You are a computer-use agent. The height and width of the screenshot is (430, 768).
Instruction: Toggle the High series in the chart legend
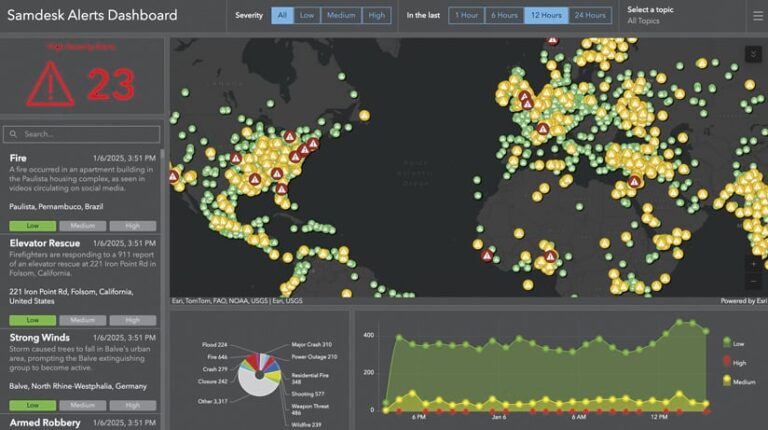(734, 362)
